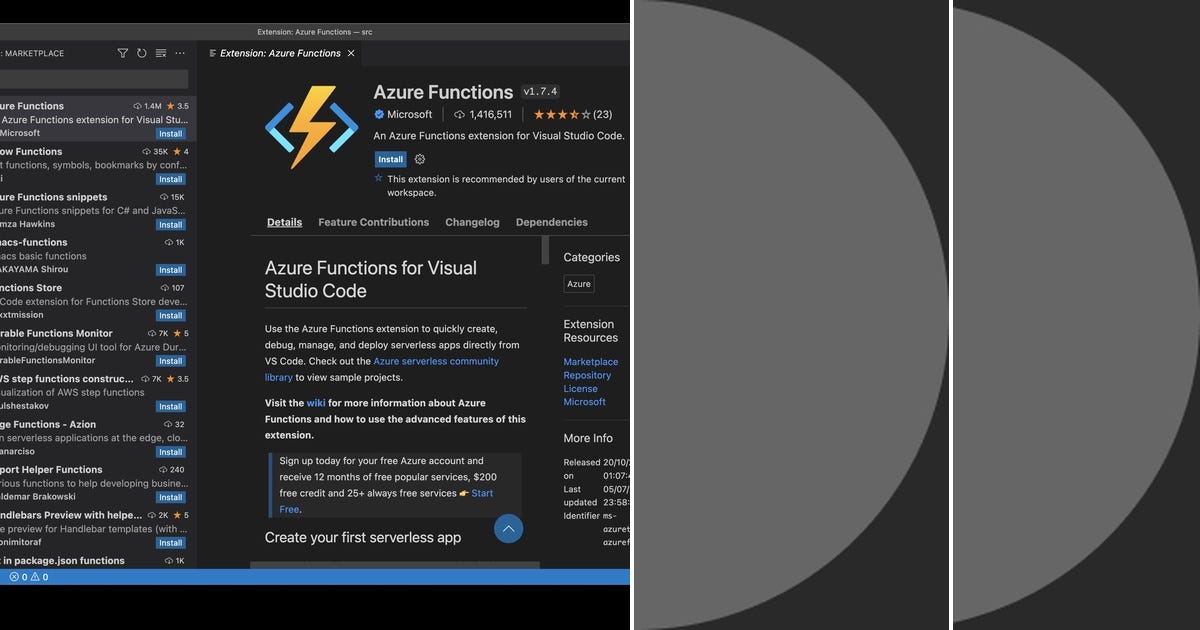Open the Dependencies tab
The height and width of the screenshot is (630, 1200).
point(549,222)
